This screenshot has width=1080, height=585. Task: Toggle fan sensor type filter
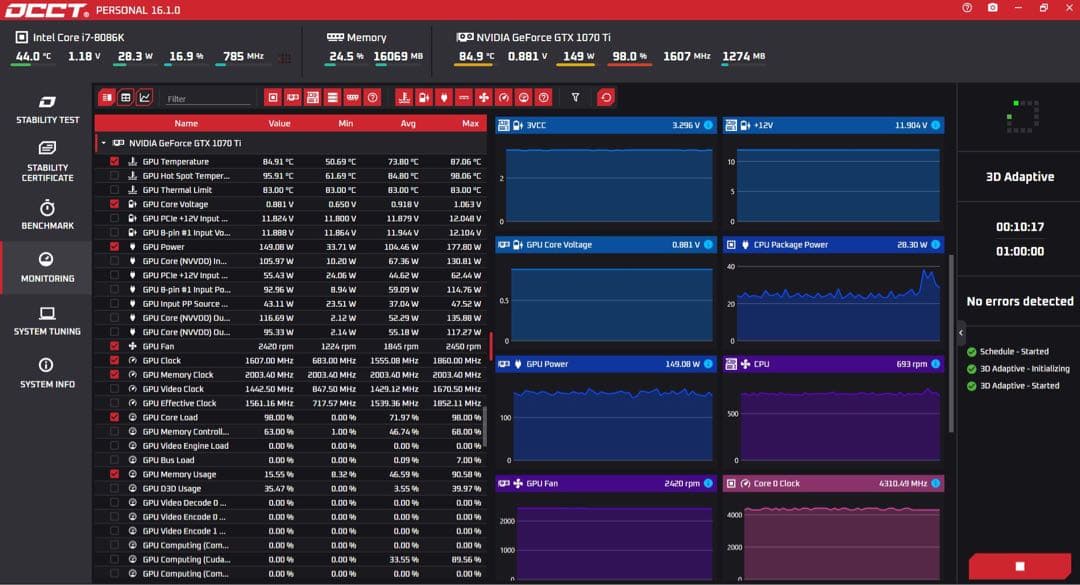(484, 98)
